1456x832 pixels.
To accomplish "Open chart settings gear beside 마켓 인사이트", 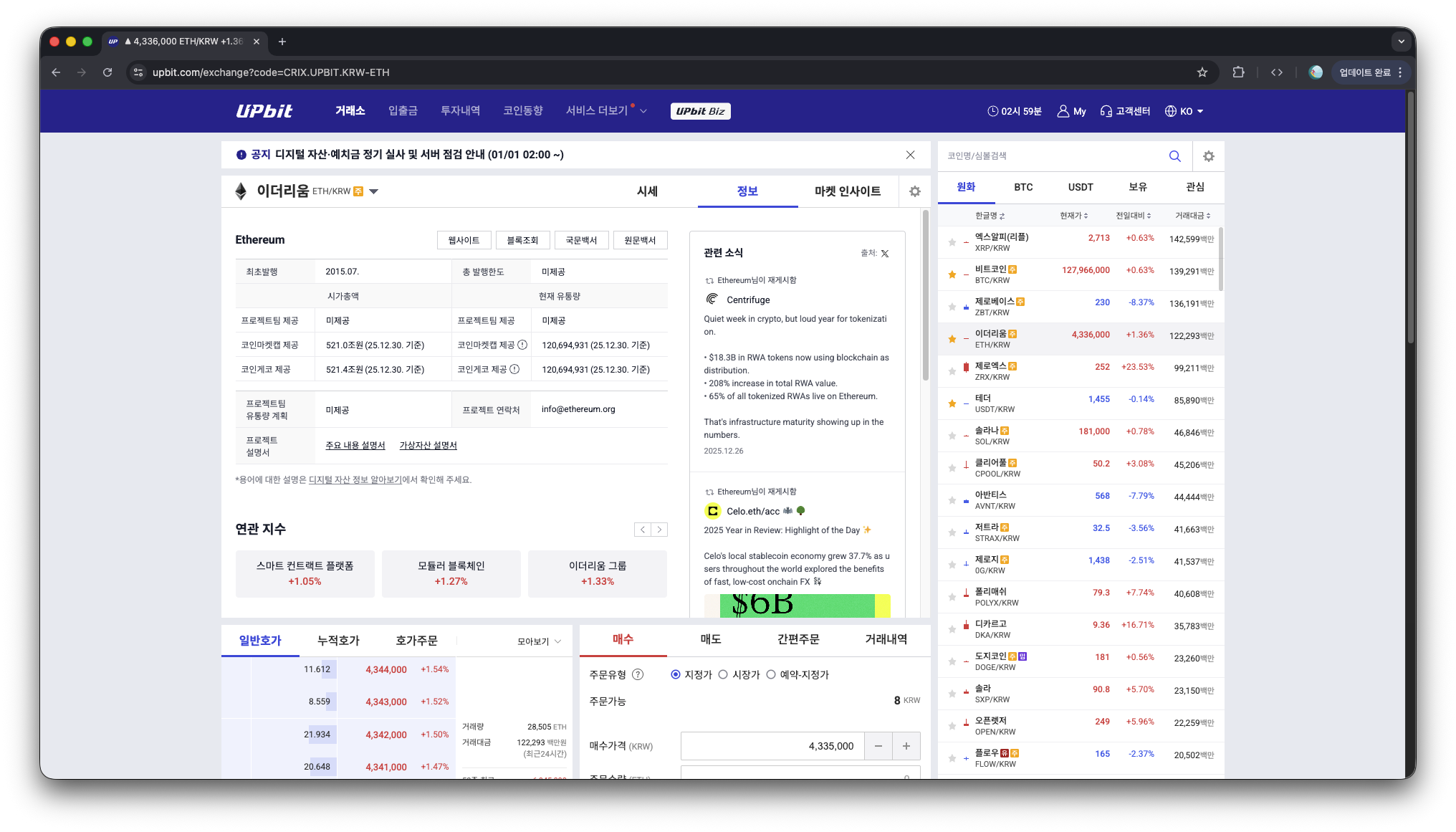I will pyautogui.click(x=915, y=191).
